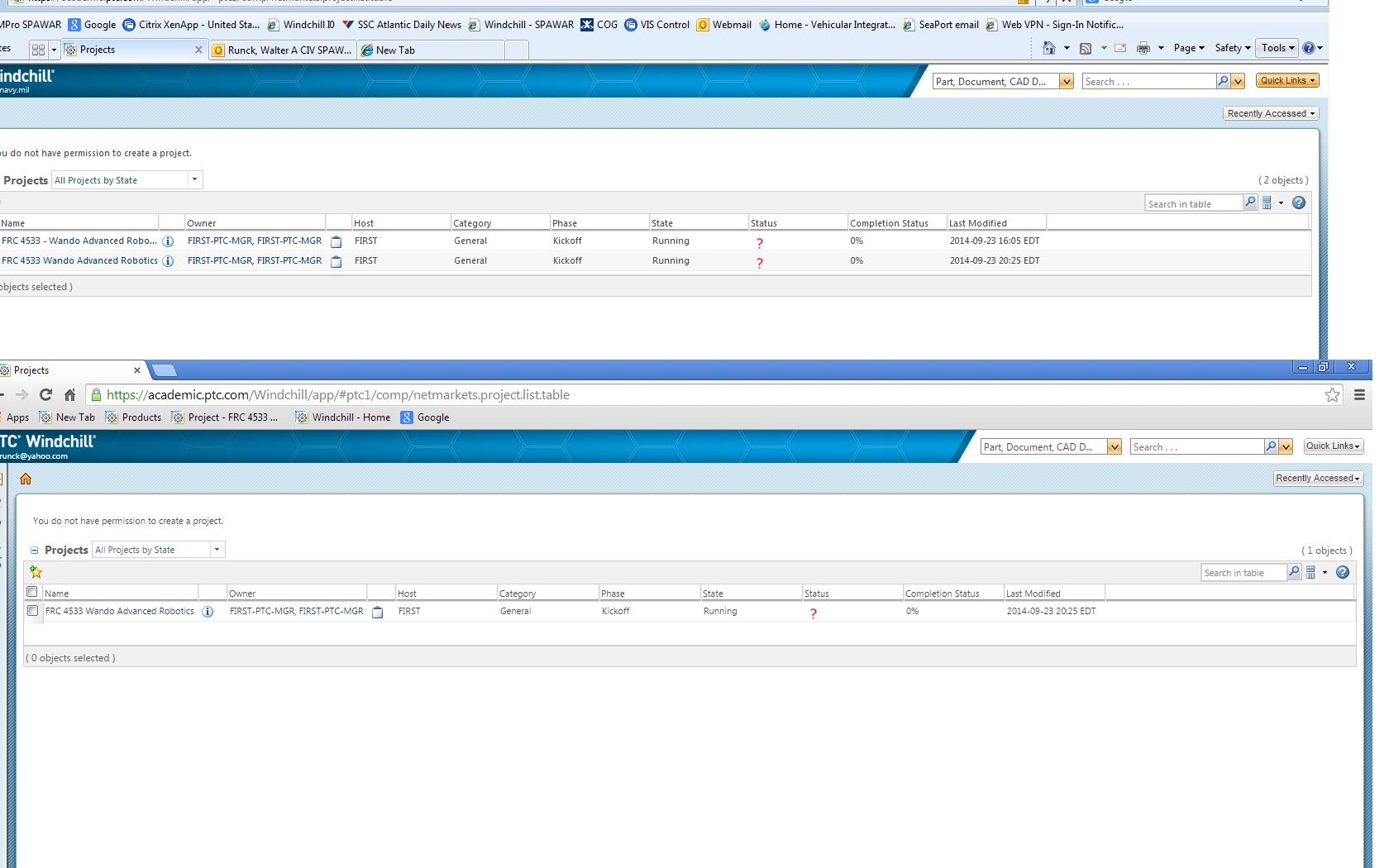
Task: Open the Webmail favorite in IE
Action: point(724,25)
